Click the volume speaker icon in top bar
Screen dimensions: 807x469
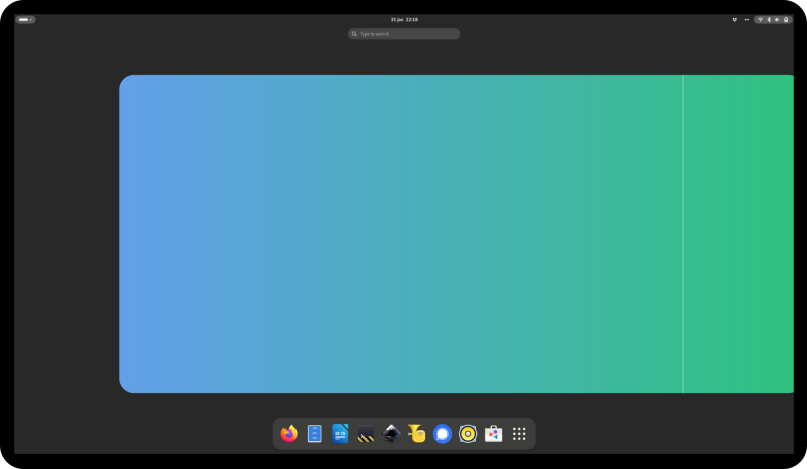[x=777, y=20]
